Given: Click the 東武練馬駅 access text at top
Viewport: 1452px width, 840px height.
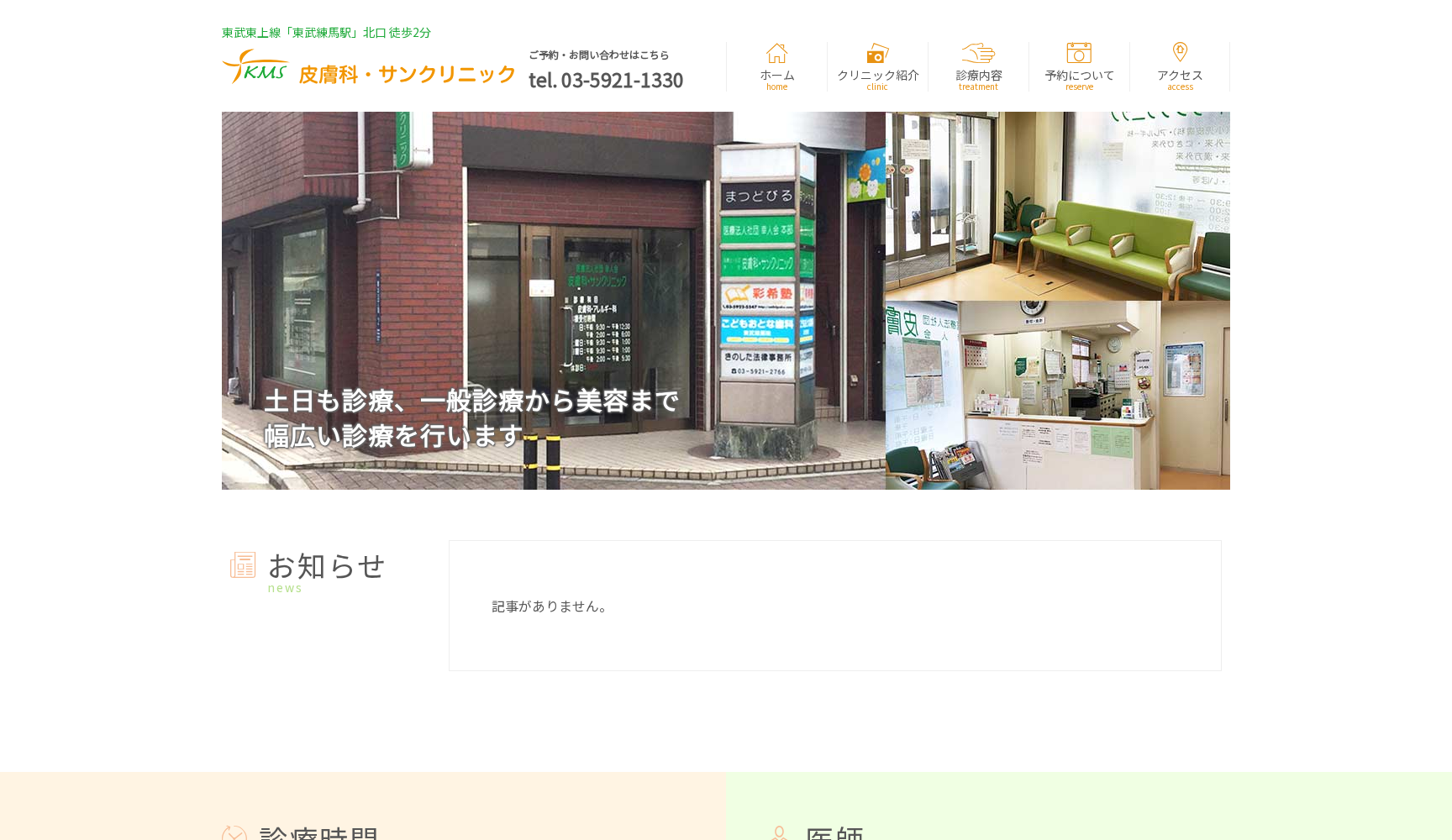Looking at the screenshot, I should [x=325, y=32].
